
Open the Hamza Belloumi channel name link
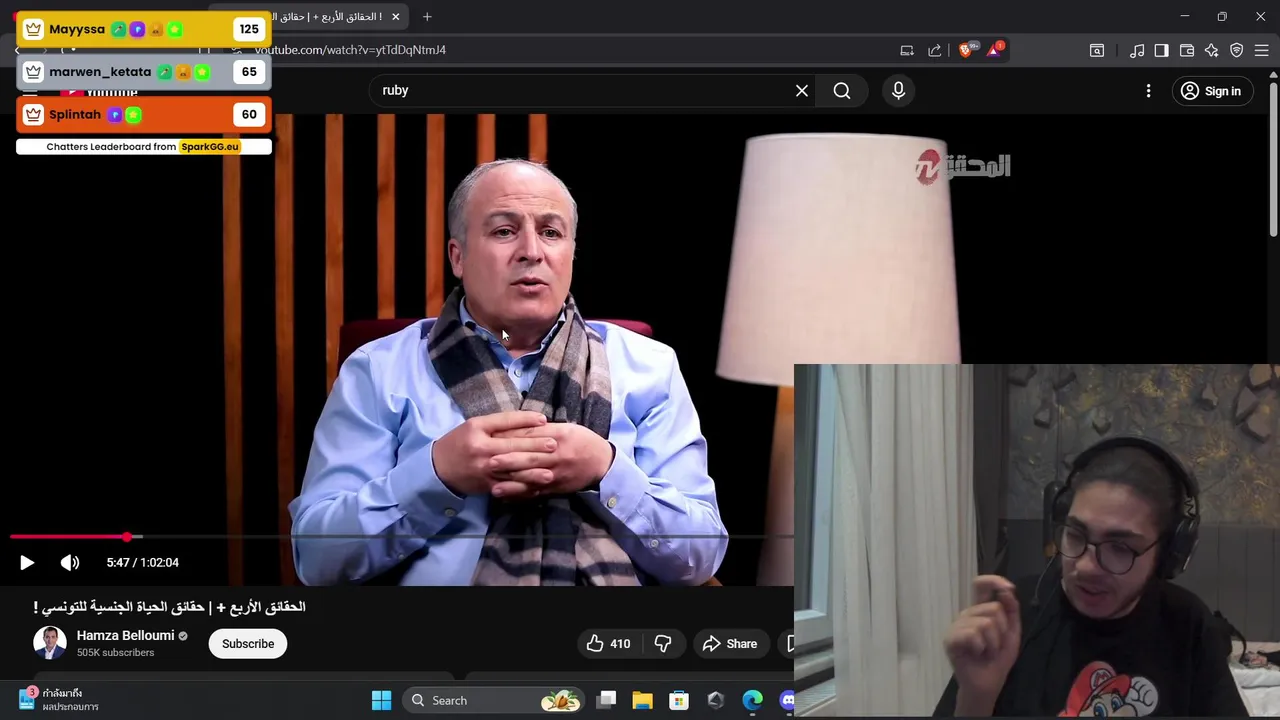click(x=126, y=636)
